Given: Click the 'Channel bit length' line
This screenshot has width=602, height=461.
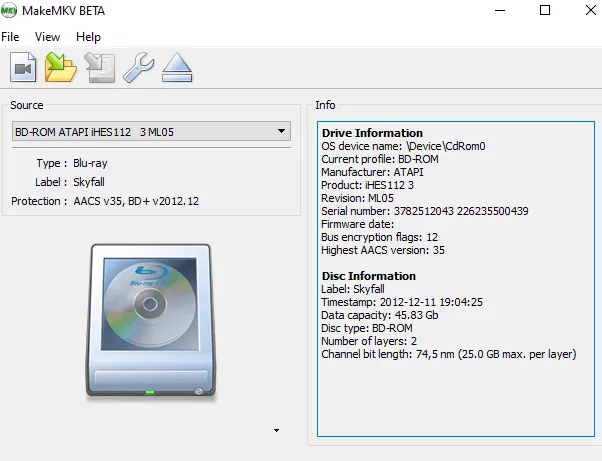Looking at the screenshot, I should 449,354.
